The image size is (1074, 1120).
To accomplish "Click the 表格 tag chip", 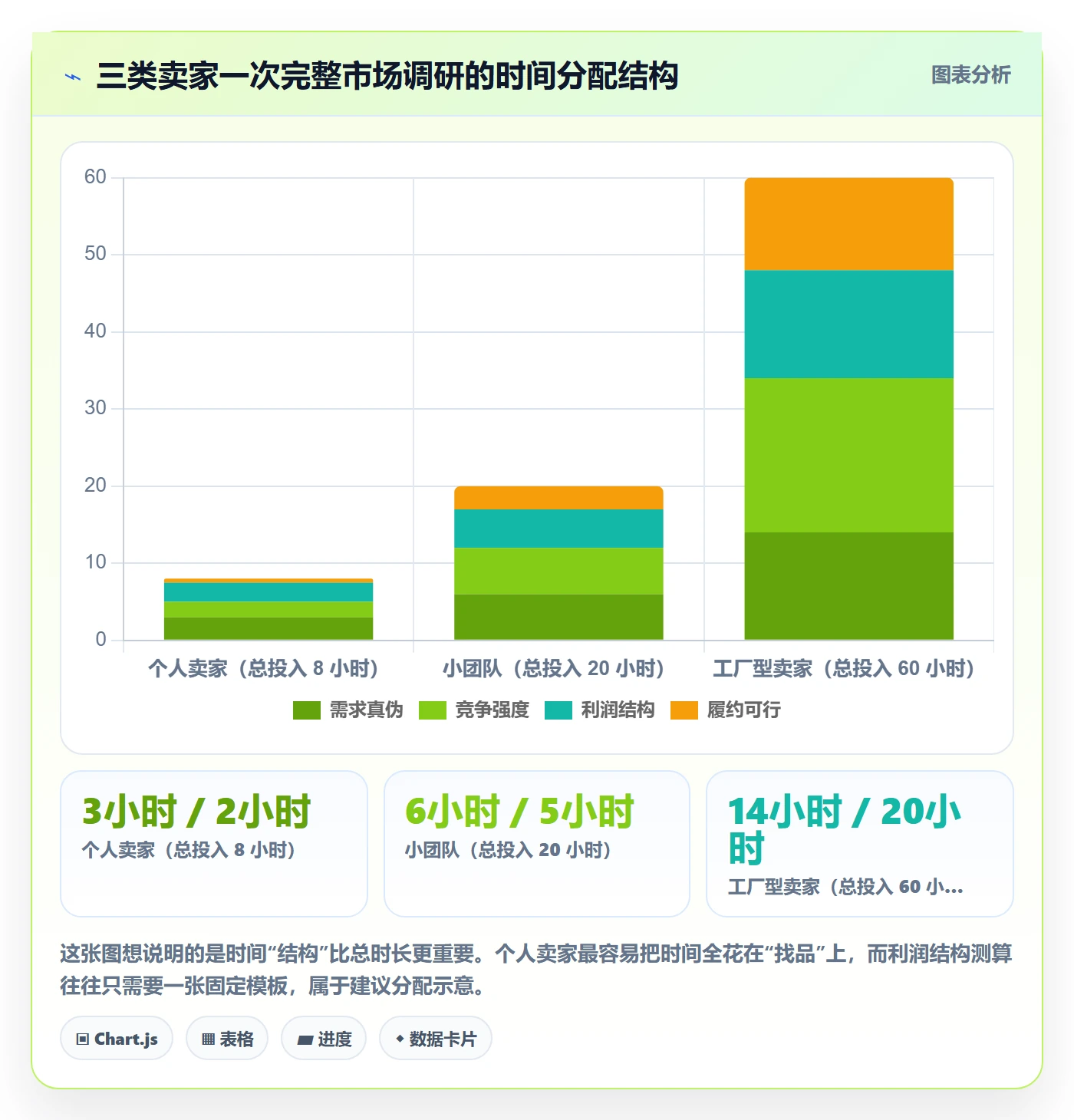I will 227,1039.
